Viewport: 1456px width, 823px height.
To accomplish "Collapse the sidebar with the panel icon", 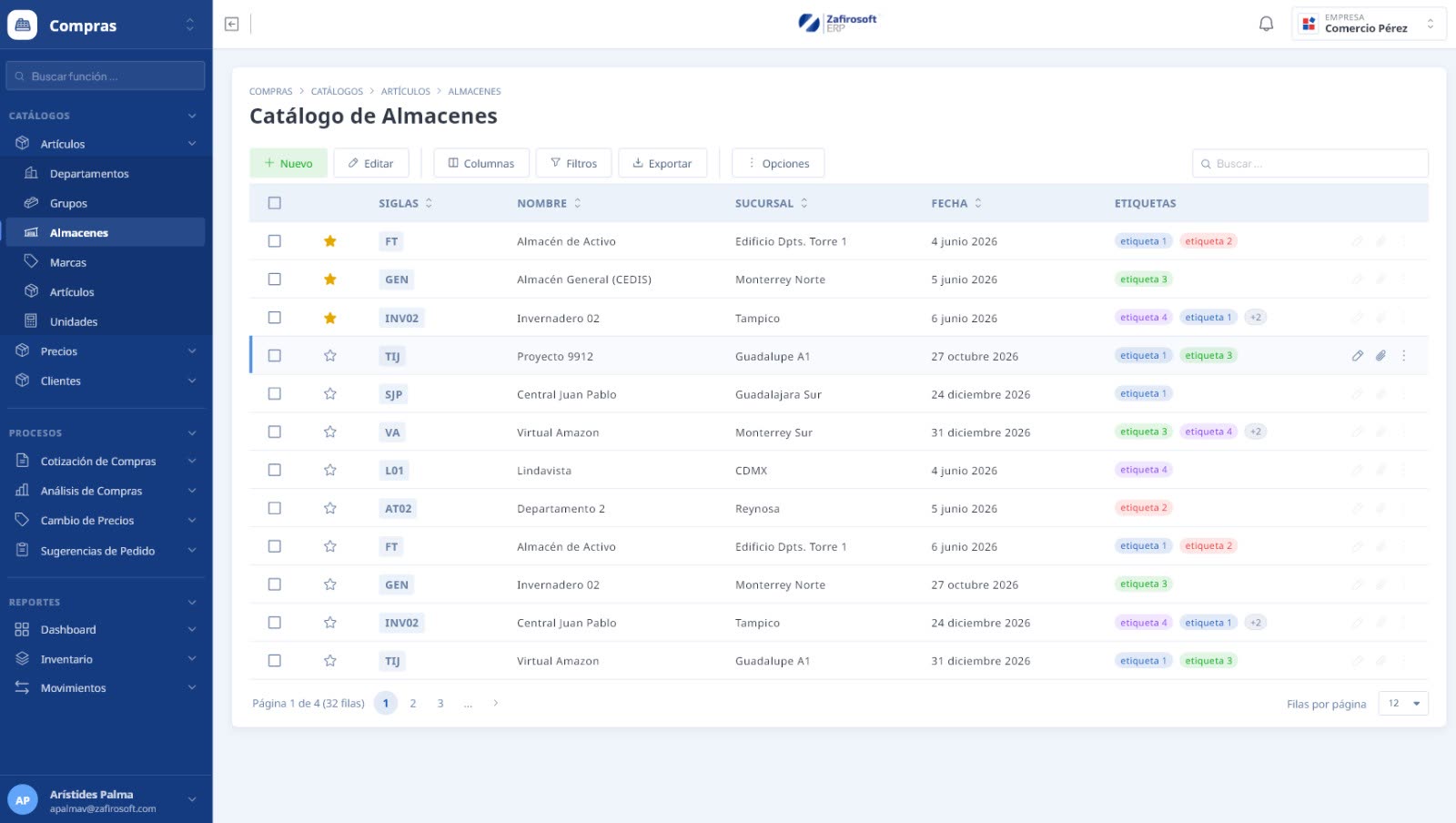I will click(x=232, y=24).
